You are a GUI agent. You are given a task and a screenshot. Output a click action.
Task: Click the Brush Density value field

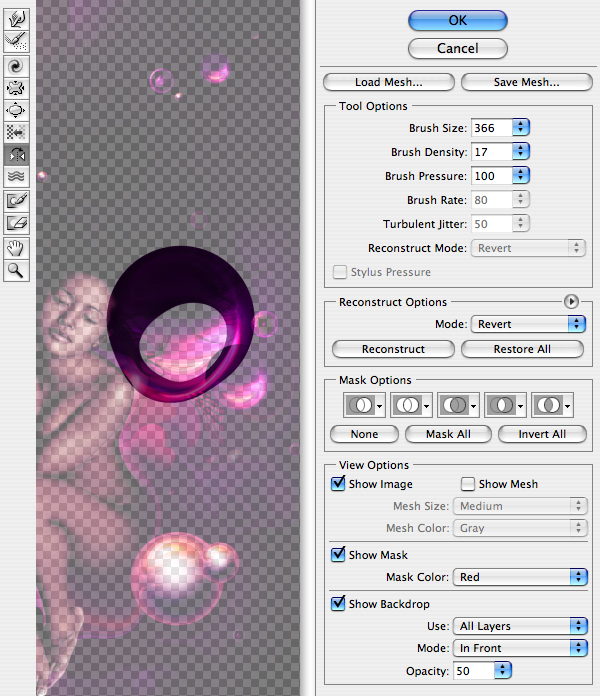492,152
